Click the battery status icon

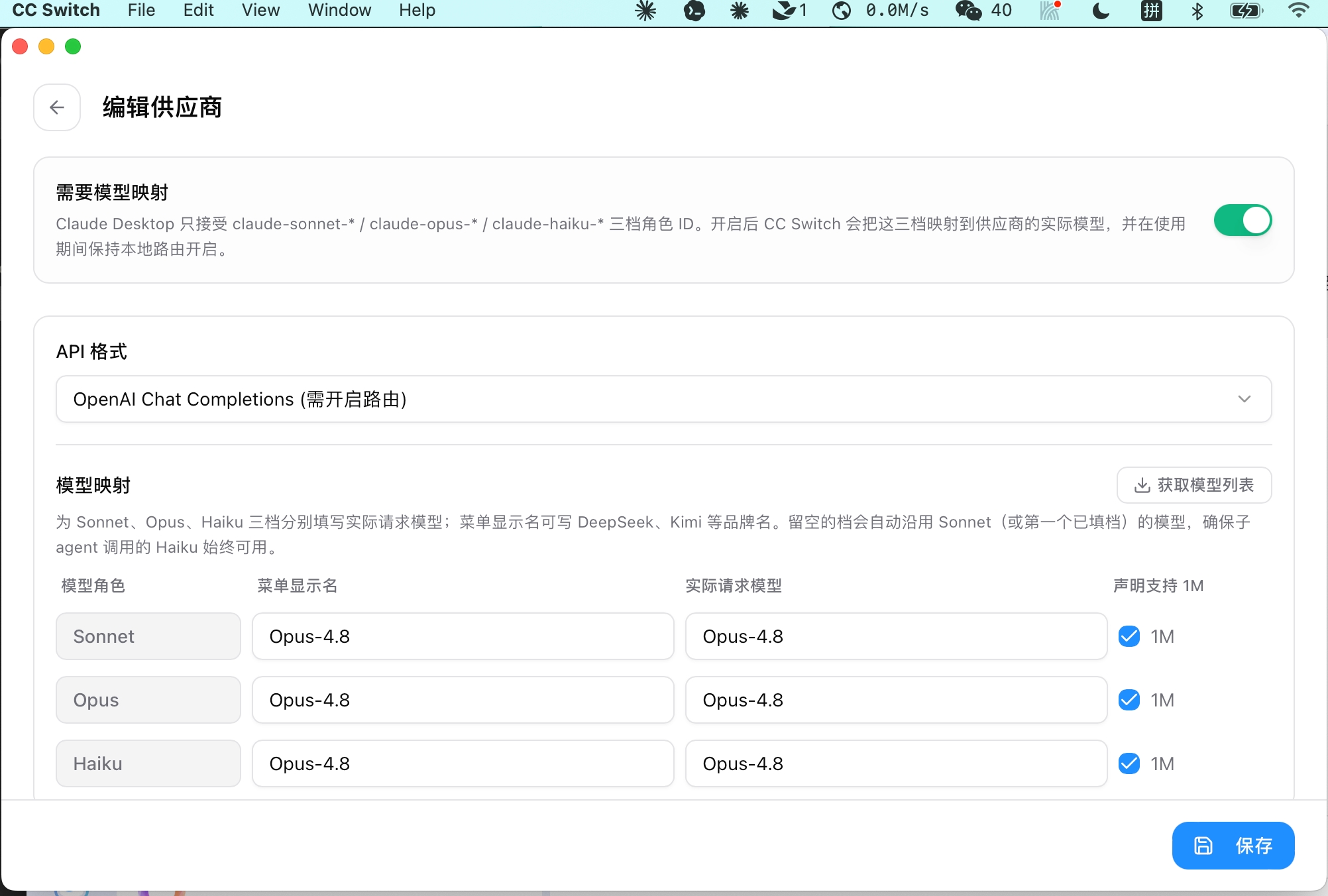coord(1246,11)
